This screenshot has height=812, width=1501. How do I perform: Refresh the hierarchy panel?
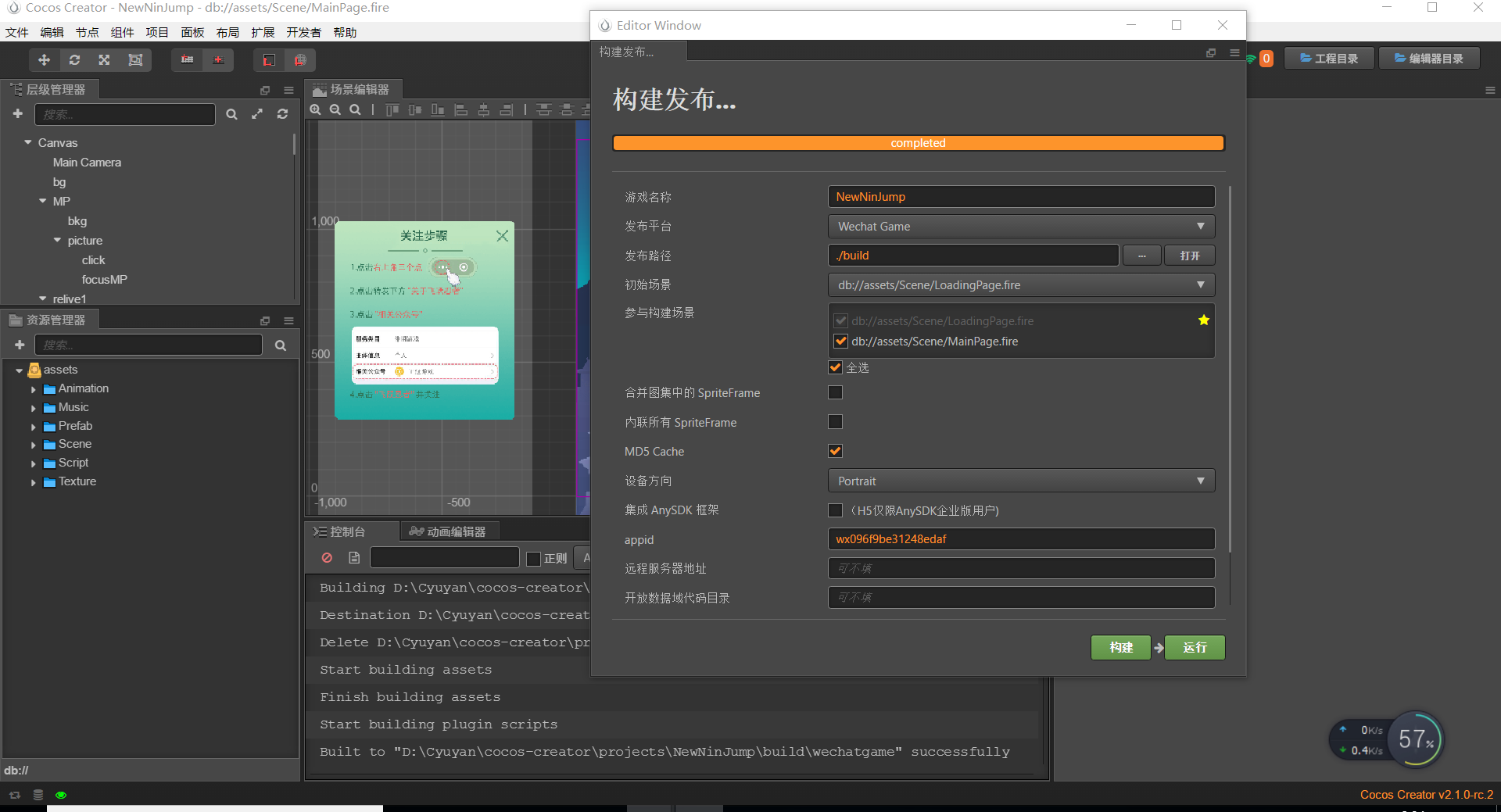point(282,114)
